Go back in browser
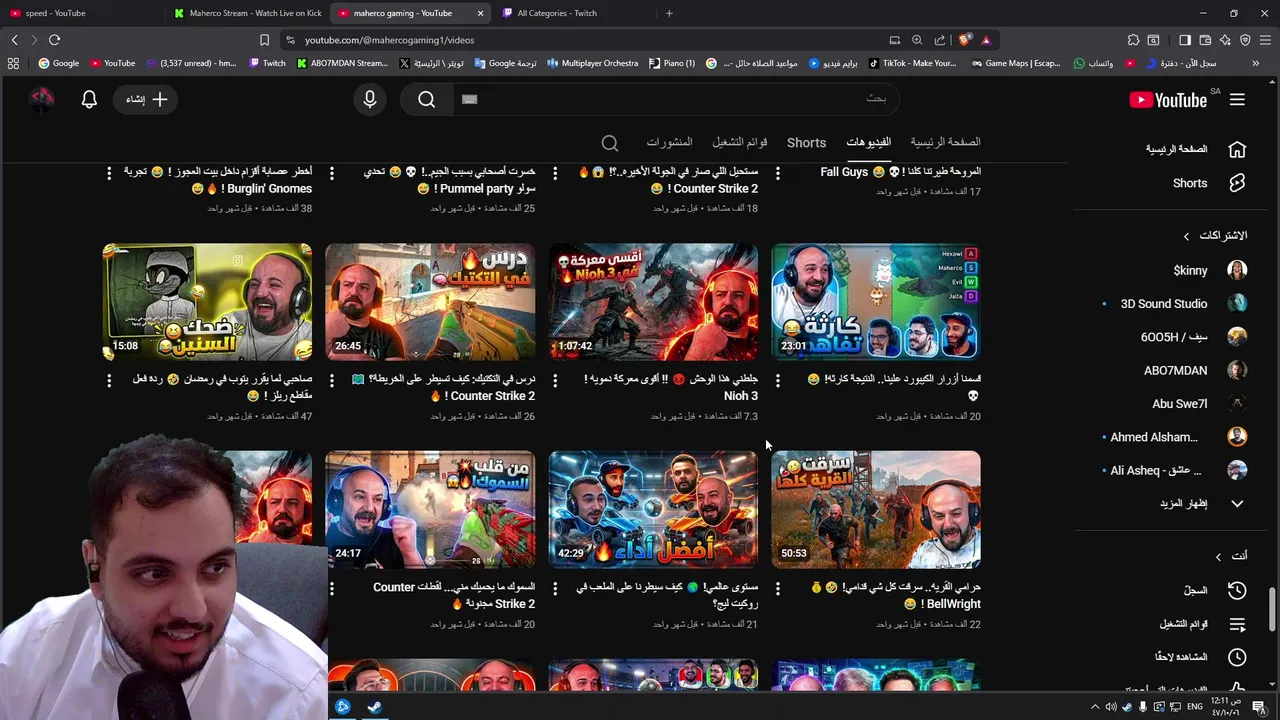The image size is (1280, 720). pos(14,40)
